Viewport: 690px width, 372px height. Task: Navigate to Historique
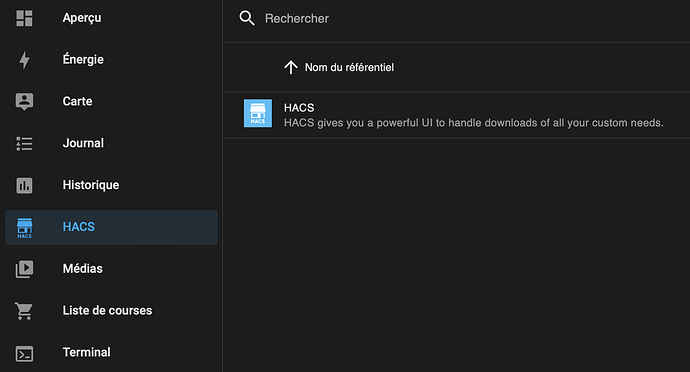tap(91, 185)
